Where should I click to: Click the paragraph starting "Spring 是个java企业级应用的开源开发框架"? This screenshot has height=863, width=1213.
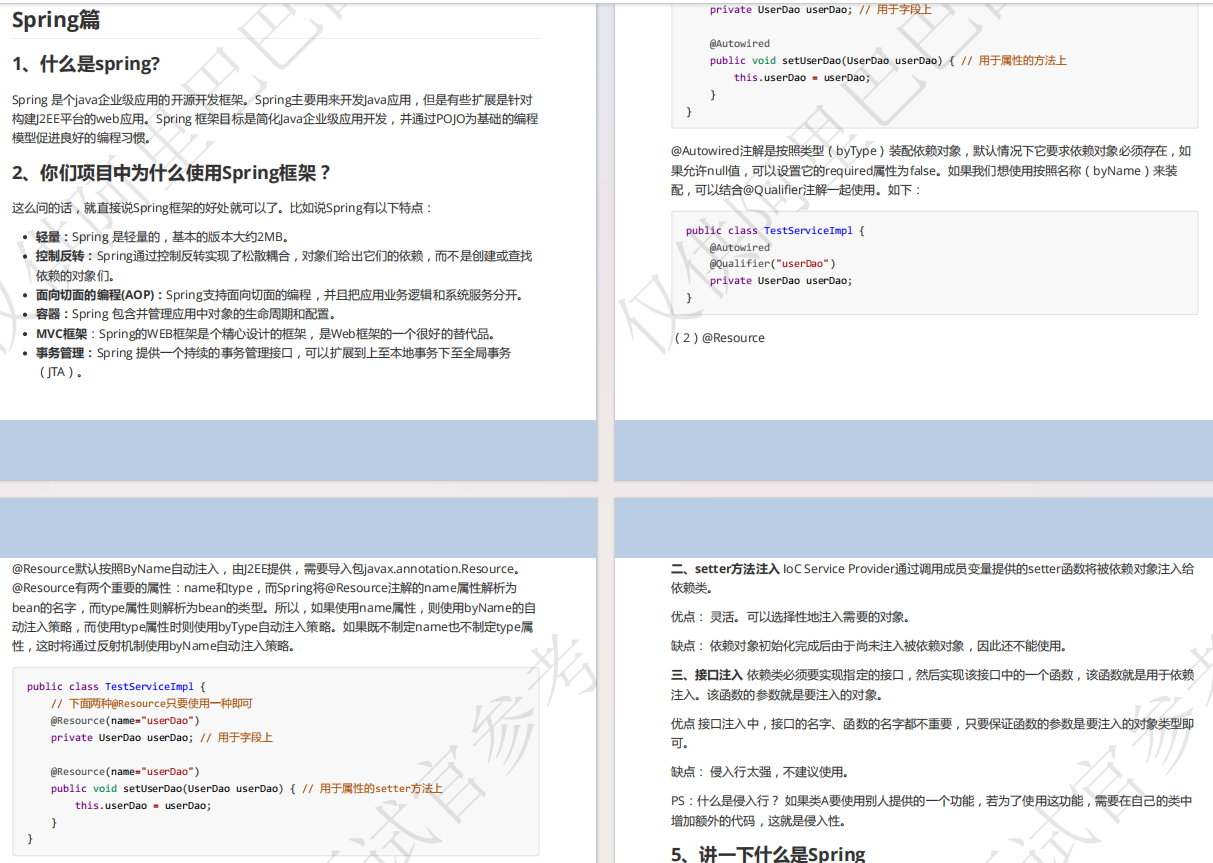pos(275,118)
